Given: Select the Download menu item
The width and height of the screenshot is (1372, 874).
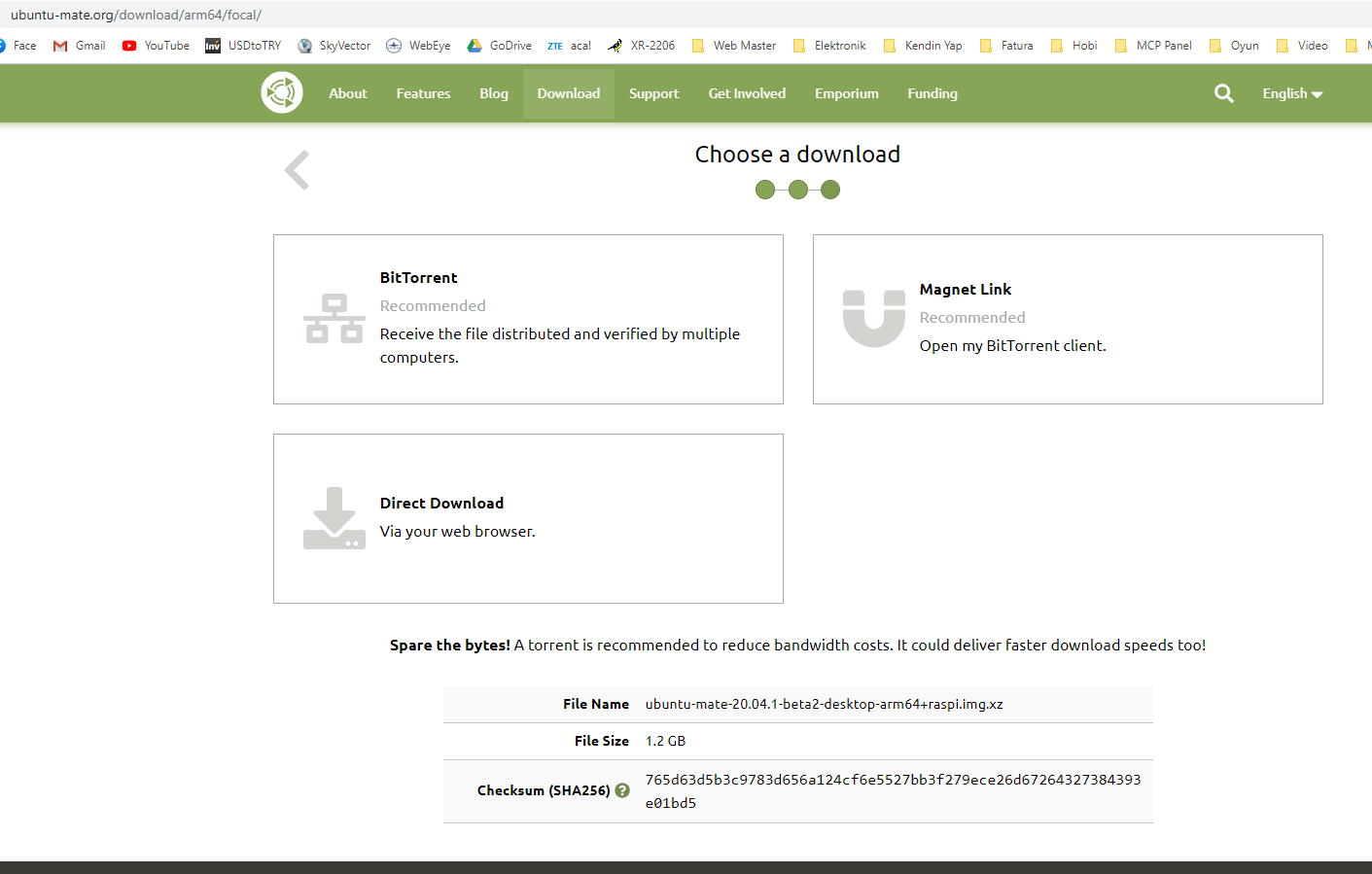Looking at the screenshot, I should pyautogui.click(x=569, y=93).
